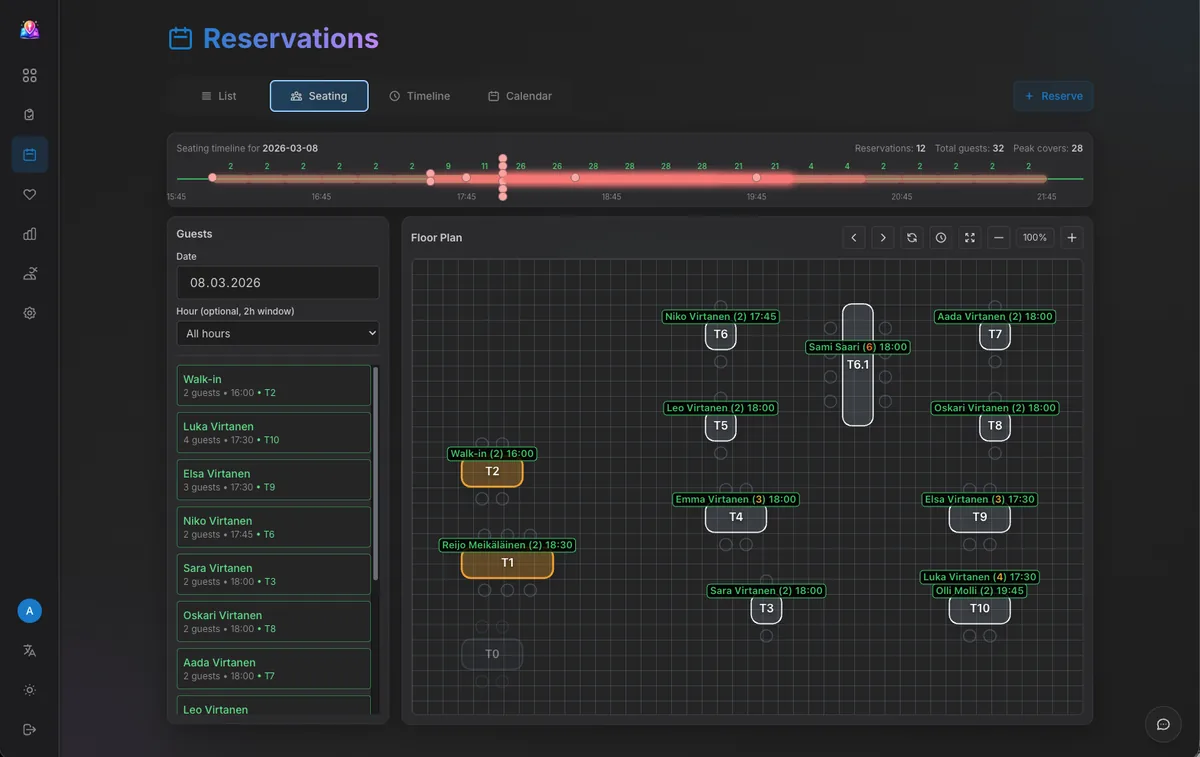Viewport: 1200px width, 757px height.
Task: Click the logout icon at sidebar bottom
Action: (x=30, y=729)
